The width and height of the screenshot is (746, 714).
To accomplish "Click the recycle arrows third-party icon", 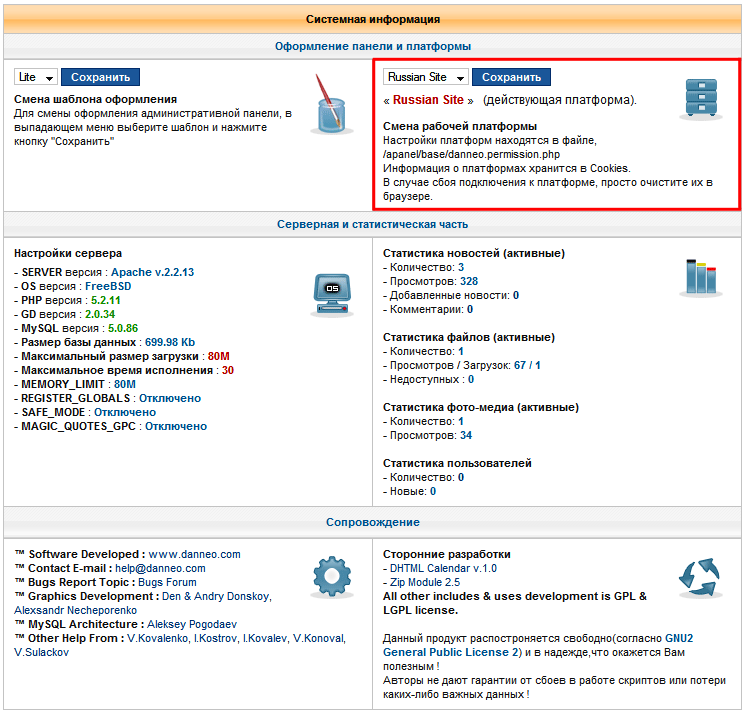I will [x=698, y=577].
